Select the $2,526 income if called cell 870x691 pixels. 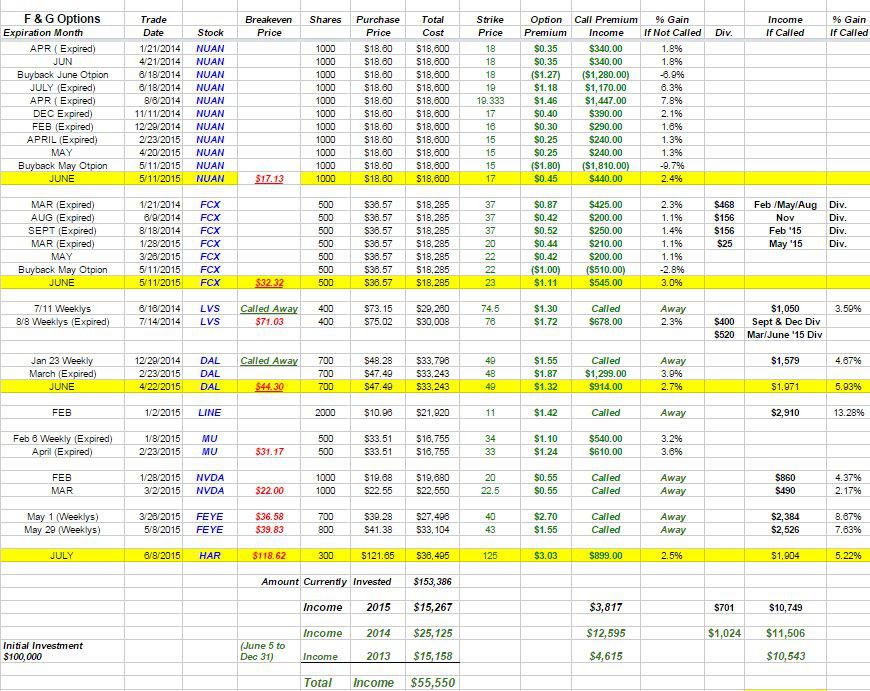point(785,530)
